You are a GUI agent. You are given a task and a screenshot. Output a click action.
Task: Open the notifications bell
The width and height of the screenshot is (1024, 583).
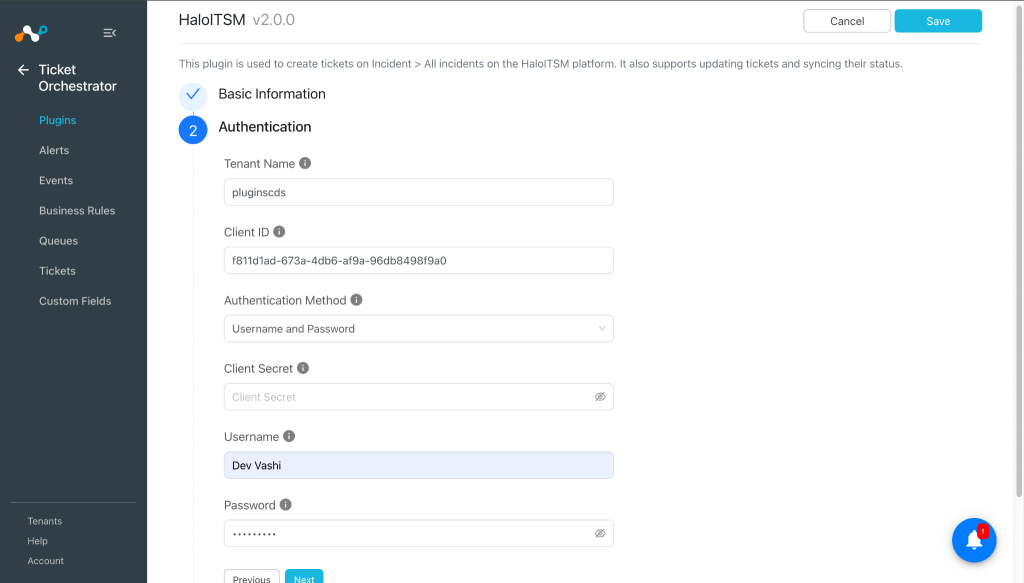click(x=974, y=540)
